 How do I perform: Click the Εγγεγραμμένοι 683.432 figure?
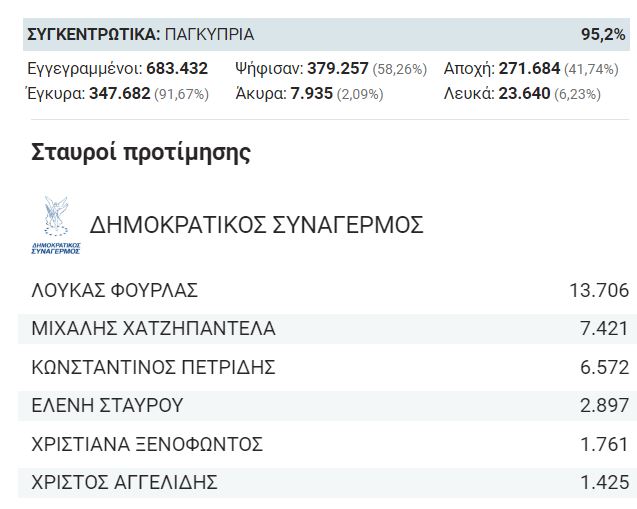click(x=118, y=69)
